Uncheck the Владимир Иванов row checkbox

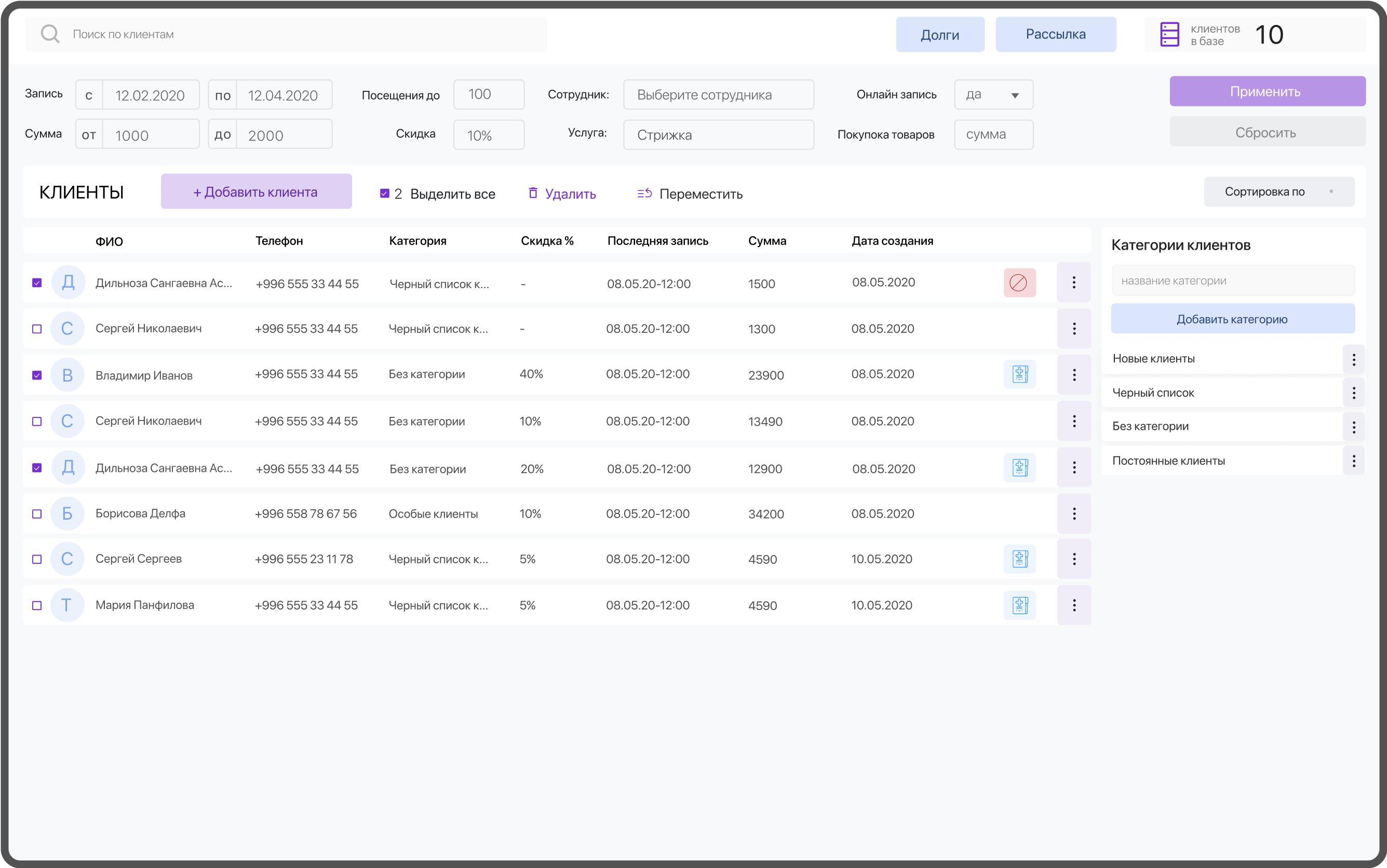tap(37, 375)
